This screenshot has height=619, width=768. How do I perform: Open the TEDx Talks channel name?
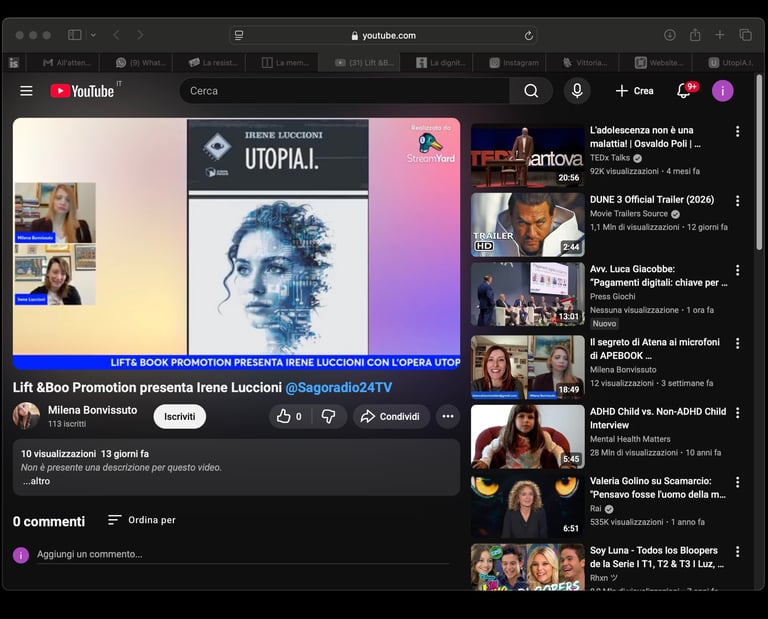[610, 158]
